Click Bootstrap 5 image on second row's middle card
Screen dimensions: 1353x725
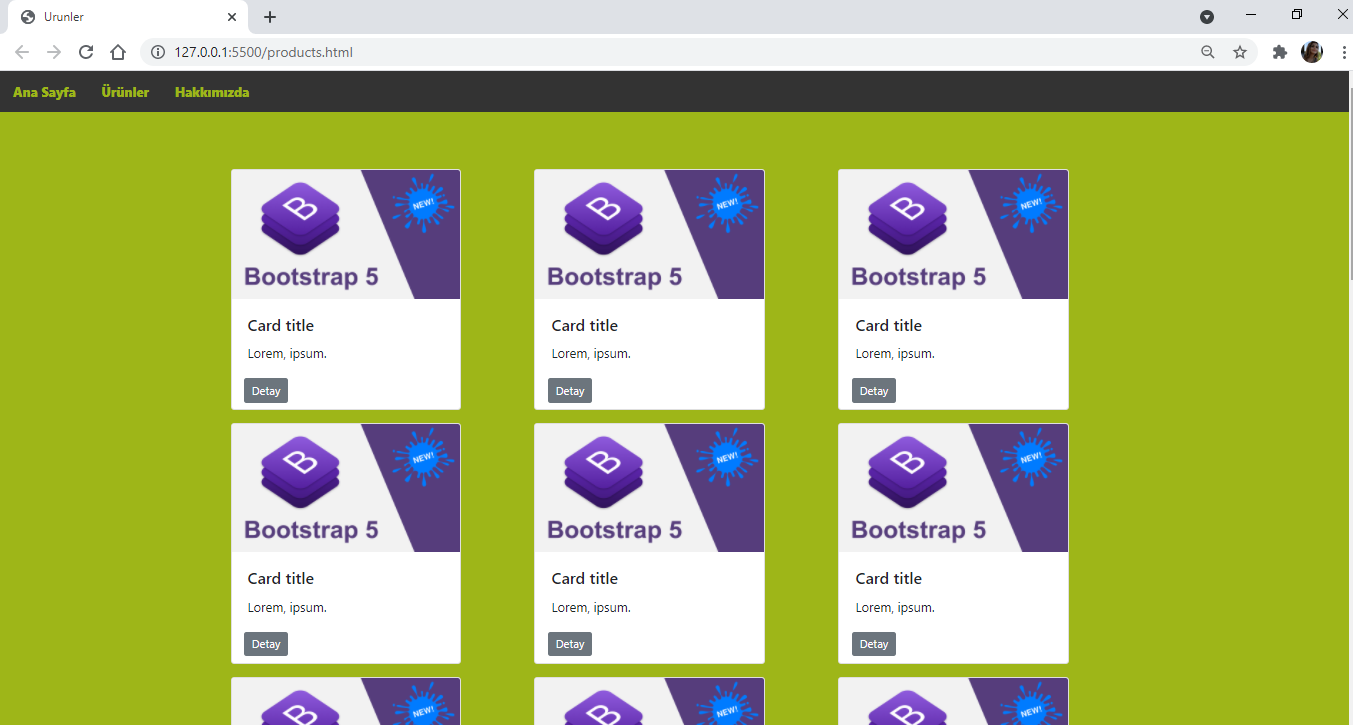(x=650, y=488)
